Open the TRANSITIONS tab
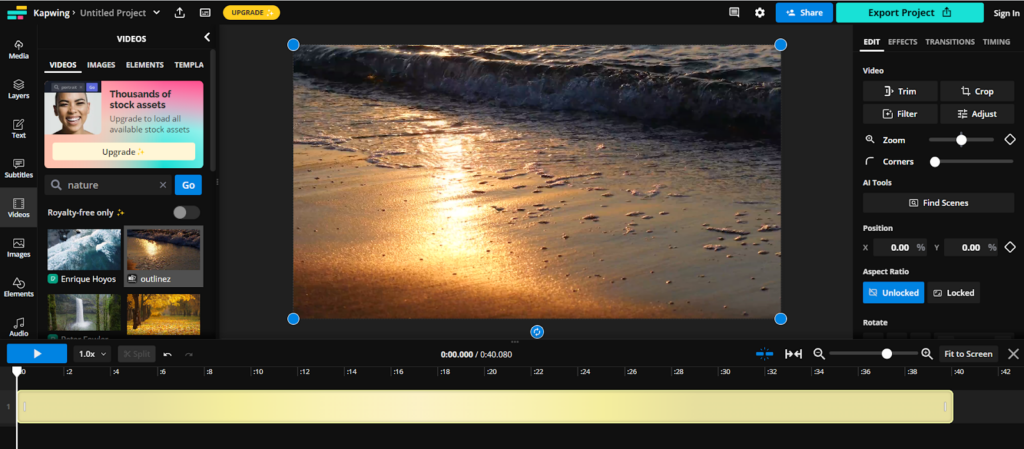This screenshot has width=1024, height=449. click(x=950, y=42)
